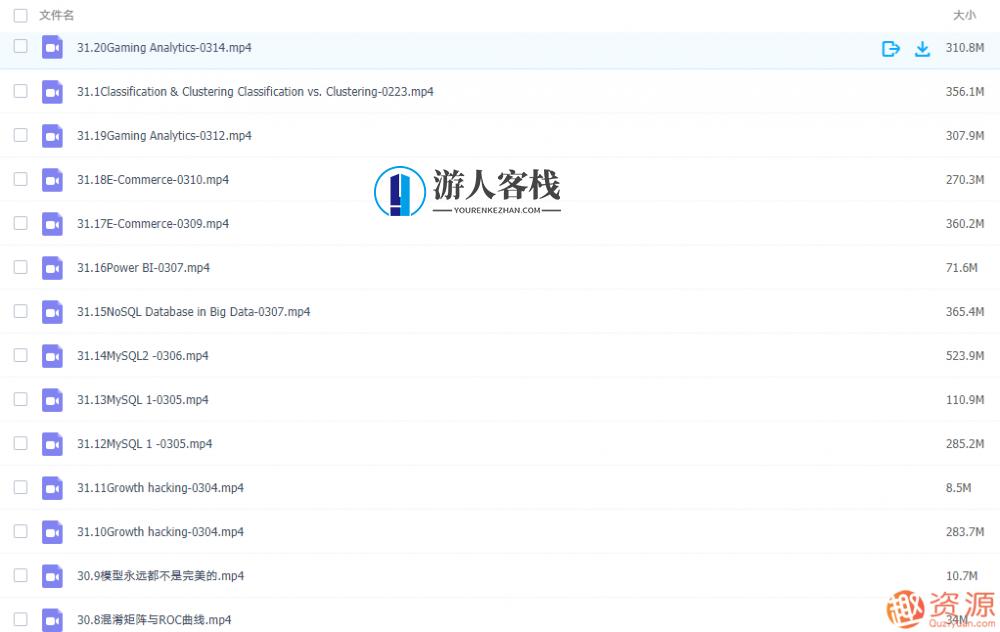The image size is (1000, 632).
Task: Check the box for 31.13MySQL 1-0305.mp4
Action: tap(19, 400)
